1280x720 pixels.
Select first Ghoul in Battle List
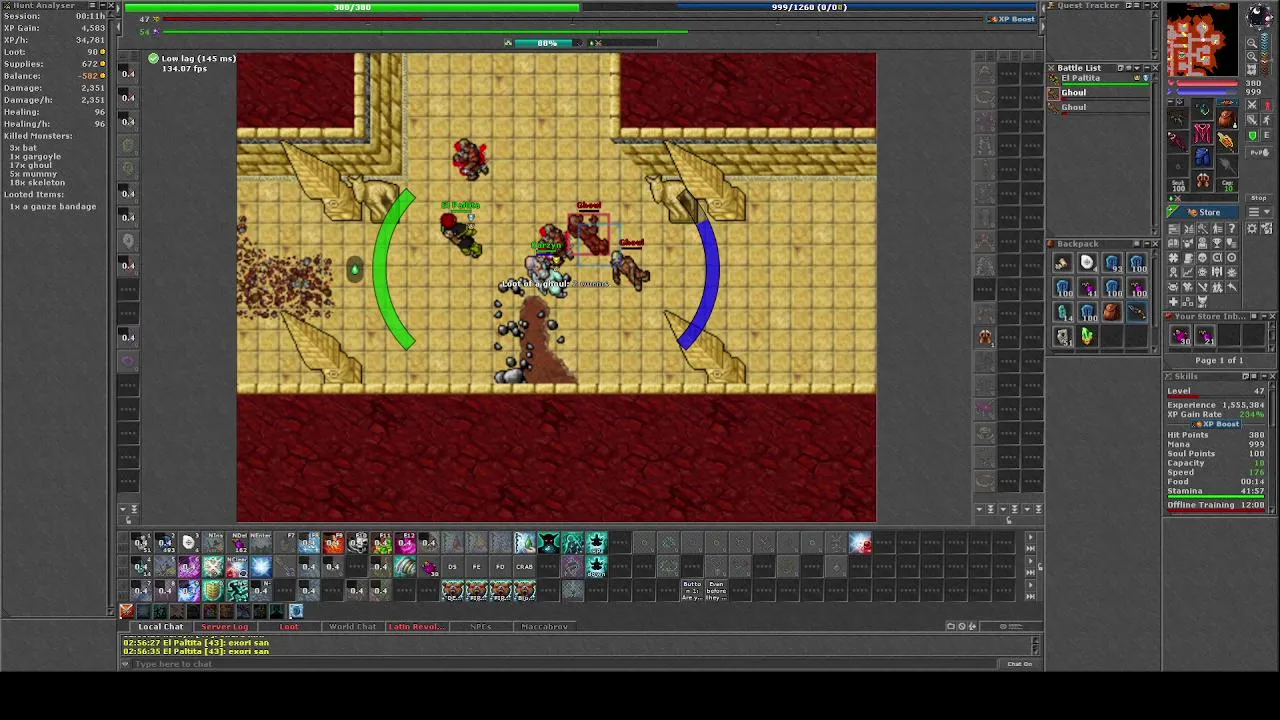point(1098,93)
